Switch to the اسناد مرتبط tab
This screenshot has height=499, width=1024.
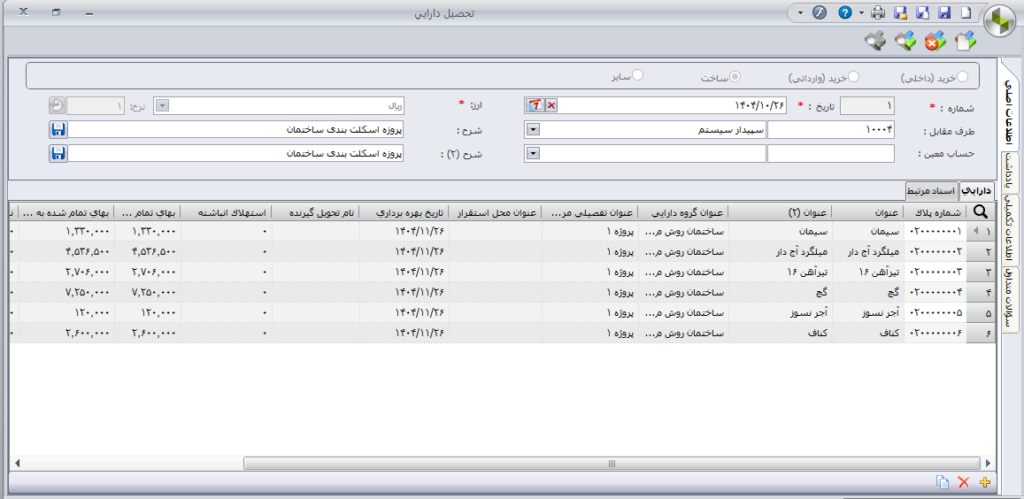(931, 190)
